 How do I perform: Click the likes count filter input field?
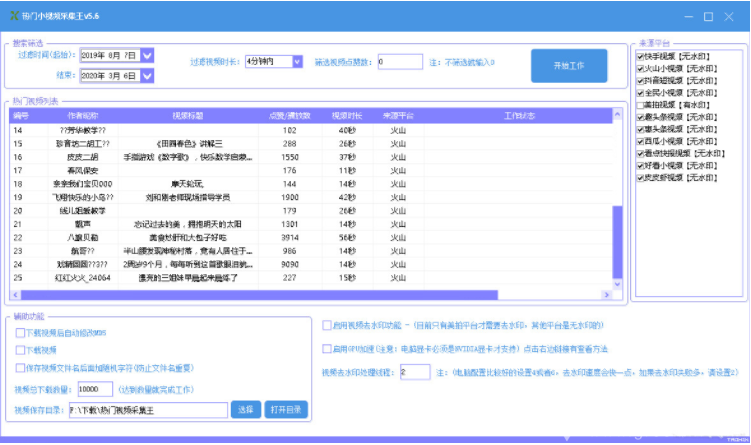point(400,62)
